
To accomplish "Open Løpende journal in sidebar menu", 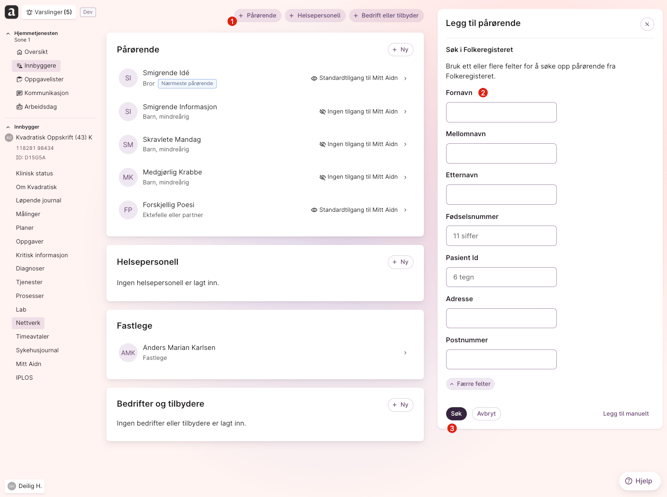I will pos(38,201).
